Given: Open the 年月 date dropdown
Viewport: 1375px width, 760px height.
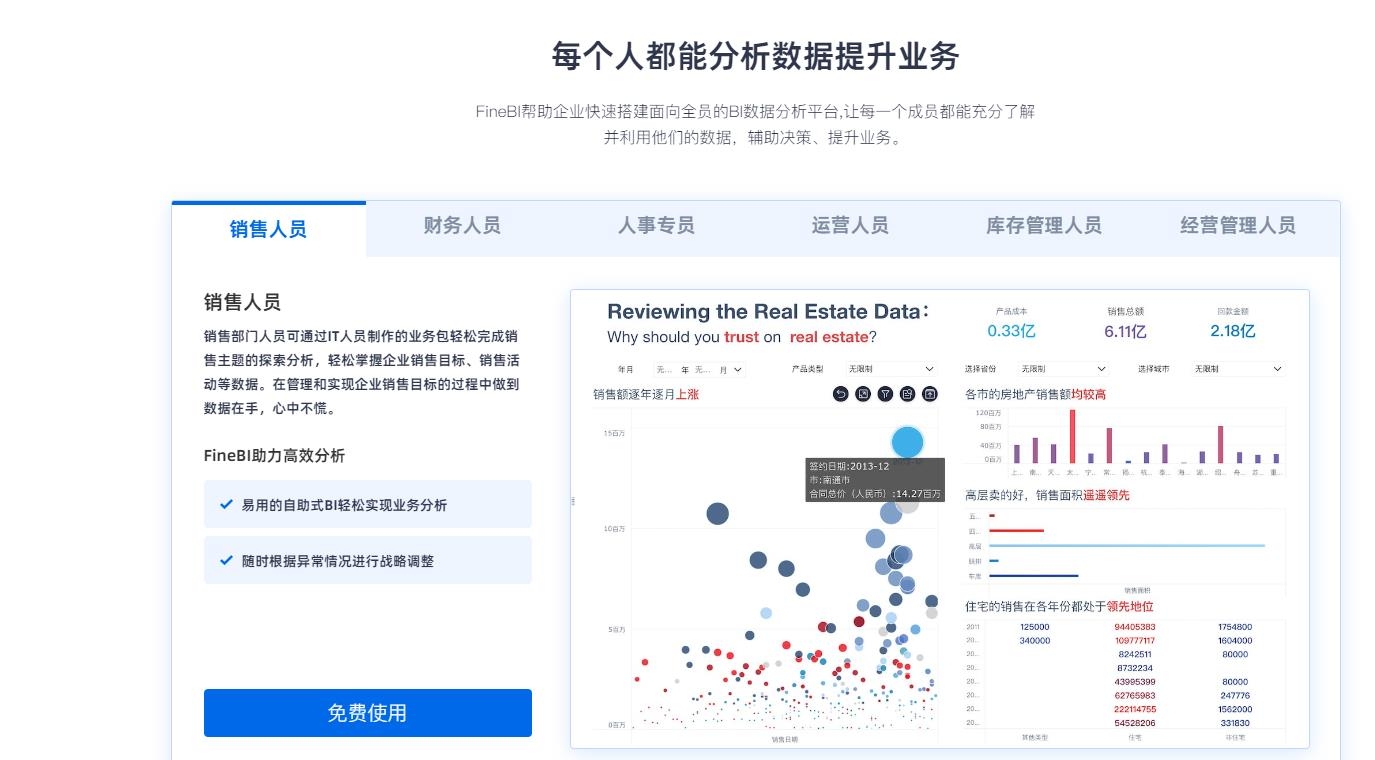Looking at the screenshot, I should 699,369.
